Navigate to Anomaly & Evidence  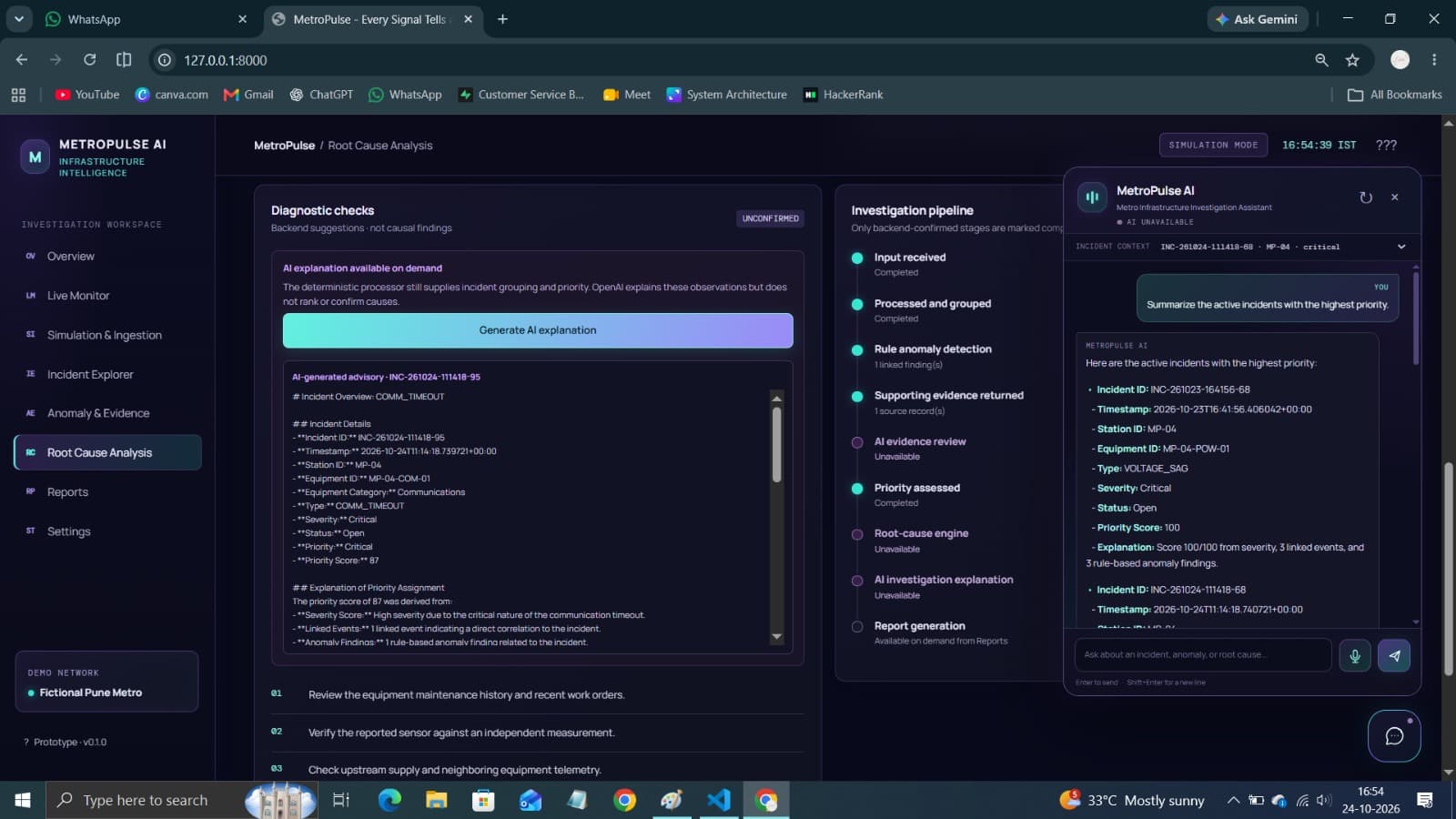pos(107,413)
